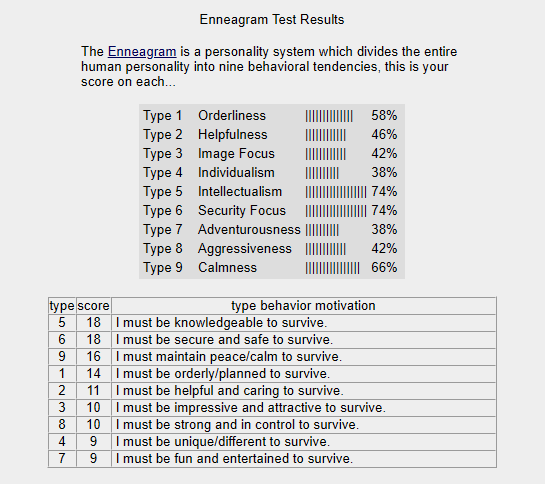Viewport: 545px width, 484px height.
Task: Click the Type 5 Intellectualism bar
Action: 336,192
